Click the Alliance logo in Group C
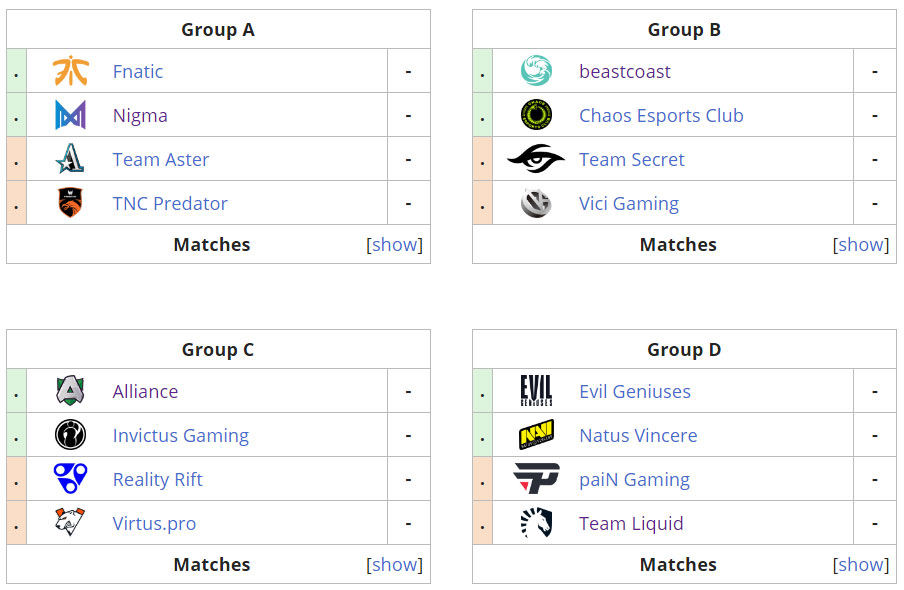Viewport: 904px width, 590px height. coord(69,391)
